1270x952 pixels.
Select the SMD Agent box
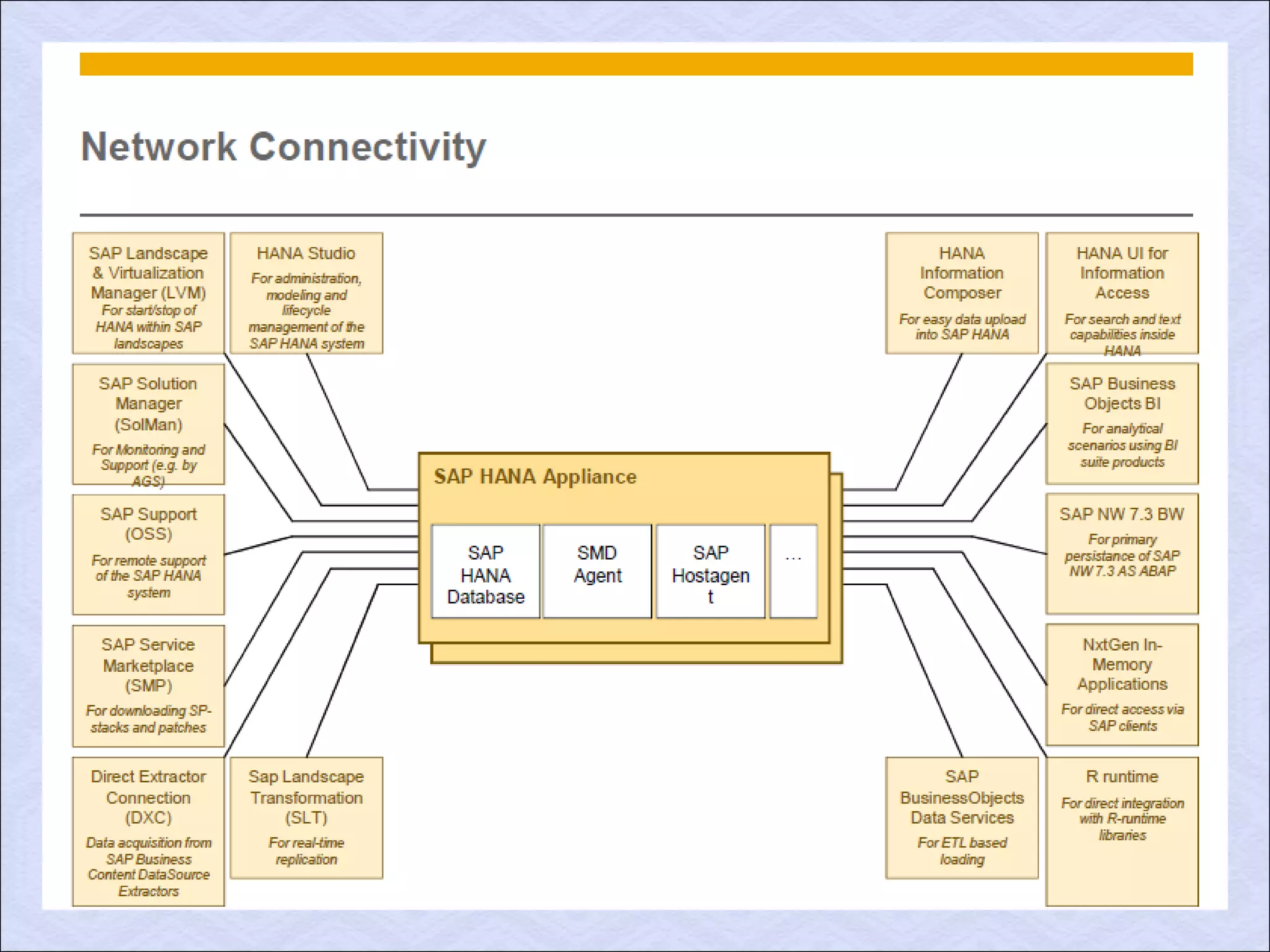pos(597,571)
